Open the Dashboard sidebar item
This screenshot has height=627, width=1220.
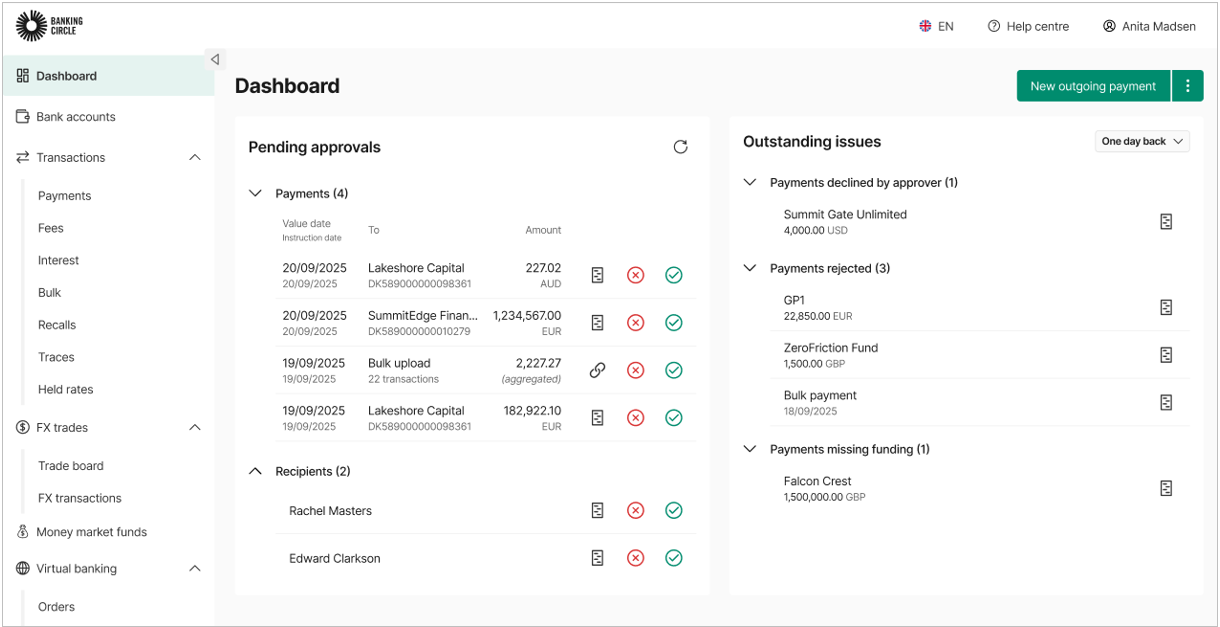coord(108,76)
